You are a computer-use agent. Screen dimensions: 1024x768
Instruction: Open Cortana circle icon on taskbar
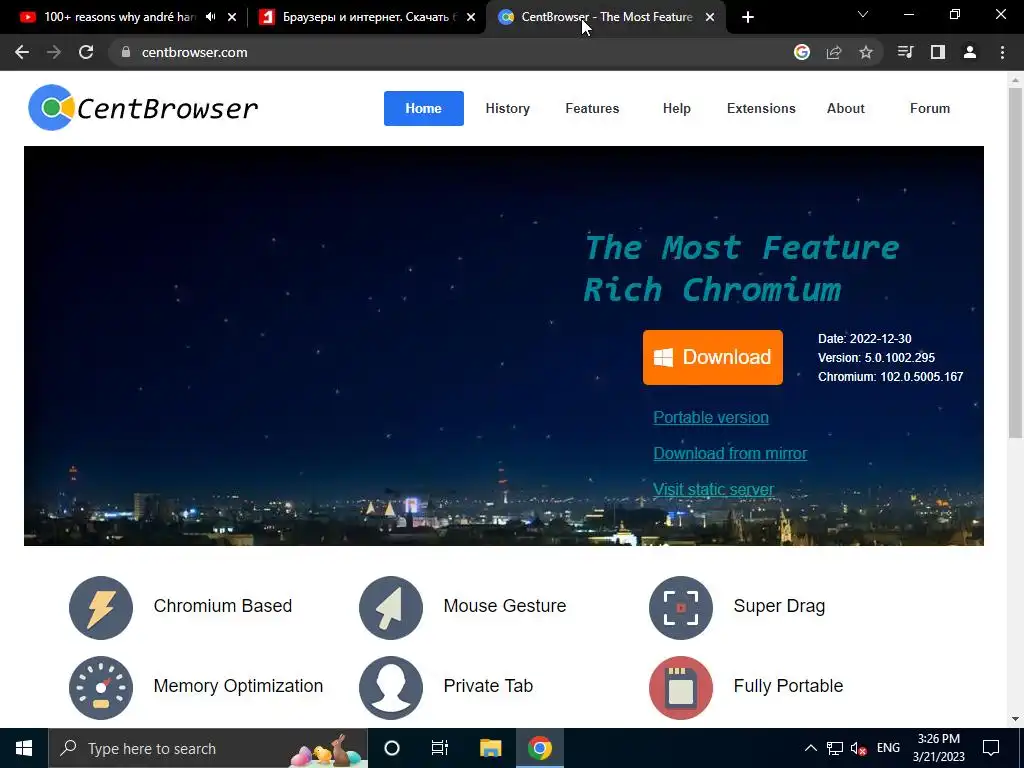[392, 748]
